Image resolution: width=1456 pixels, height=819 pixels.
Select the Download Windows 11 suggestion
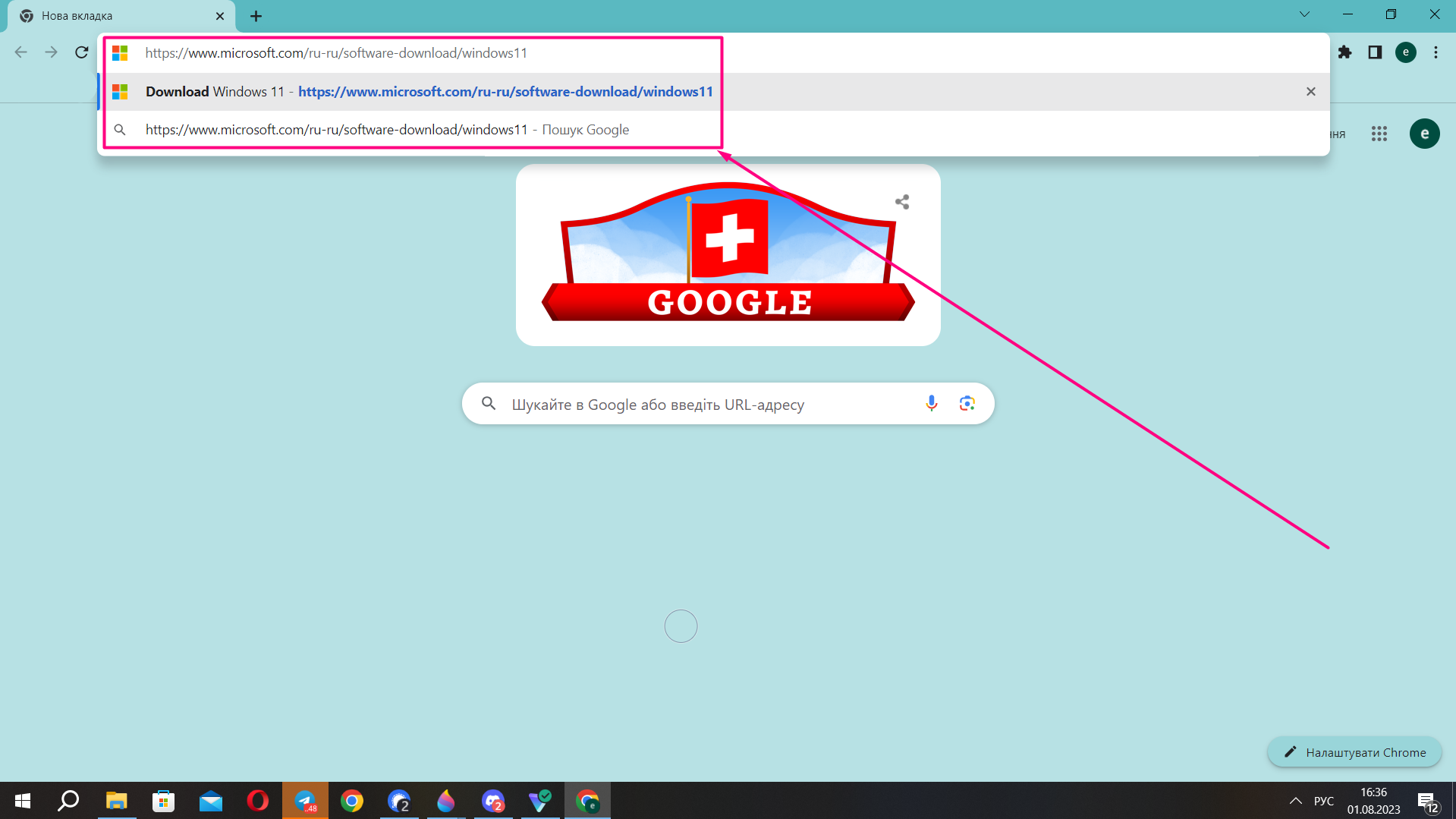(713, 92)
